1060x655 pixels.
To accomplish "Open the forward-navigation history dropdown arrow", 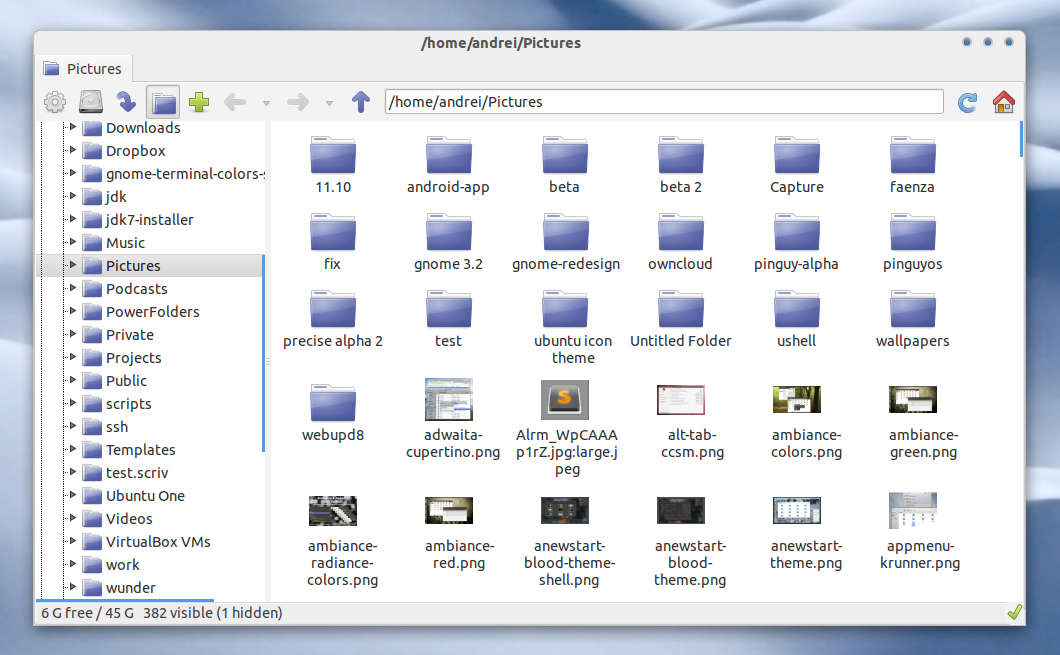I will [329, 101].
